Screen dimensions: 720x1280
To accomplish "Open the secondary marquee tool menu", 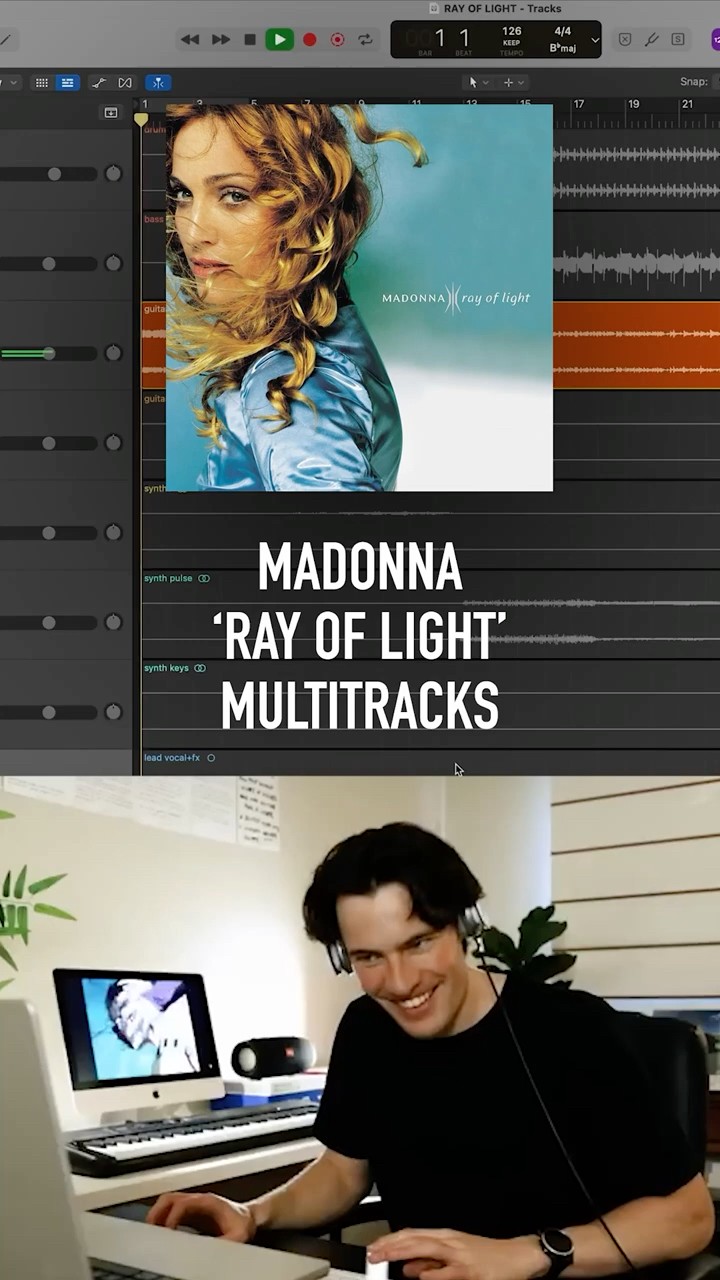I will [x=513, y=83].
